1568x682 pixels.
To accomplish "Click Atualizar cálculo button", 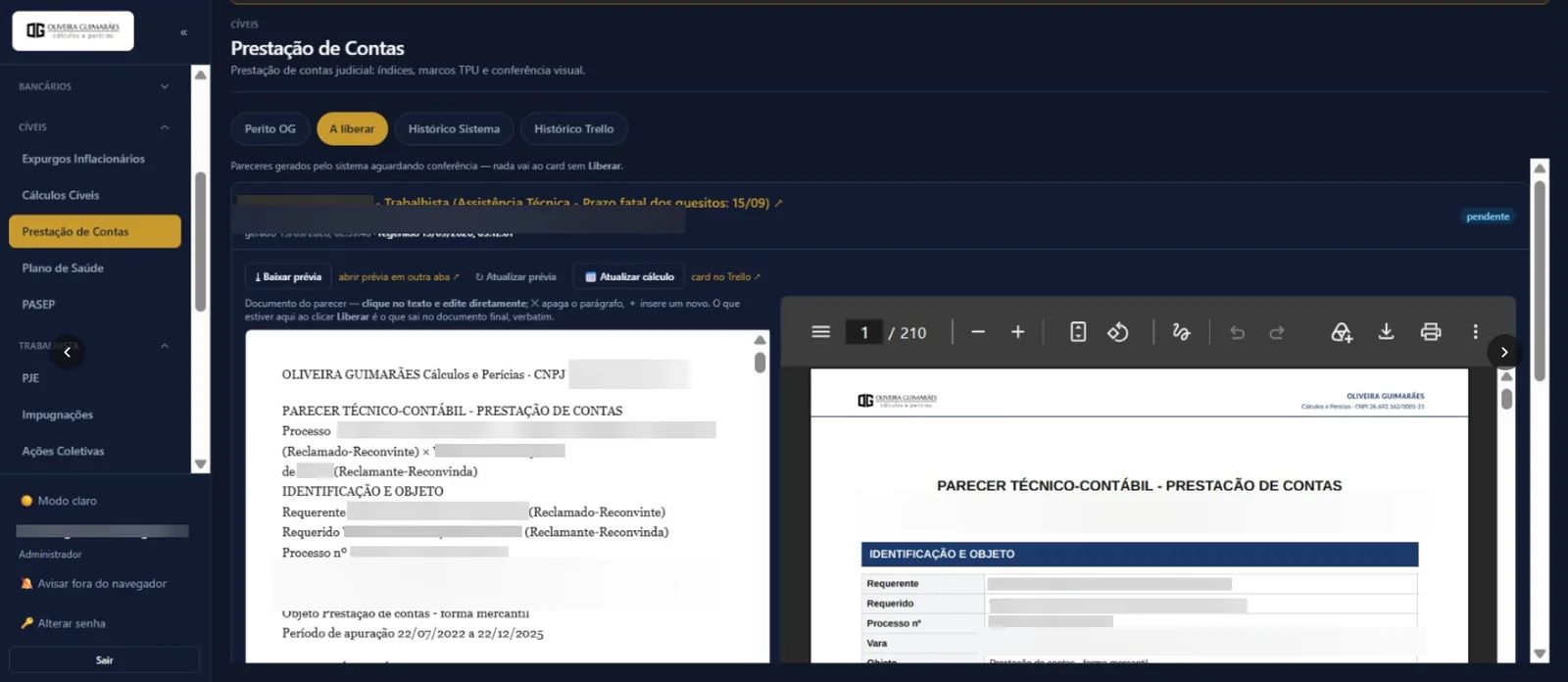I will coord(629,277).
